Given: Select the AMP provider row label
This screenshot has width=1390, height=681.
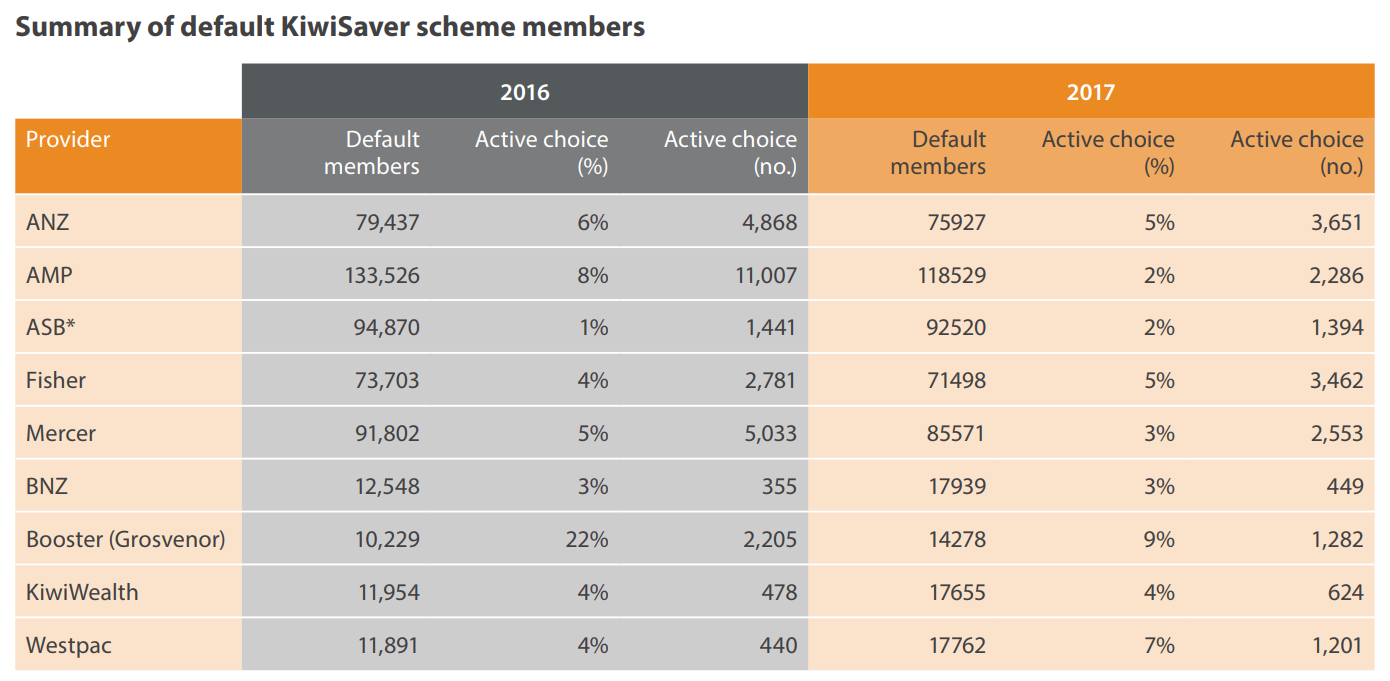Looking at the screenshot, I should click(x=49, y=274).
